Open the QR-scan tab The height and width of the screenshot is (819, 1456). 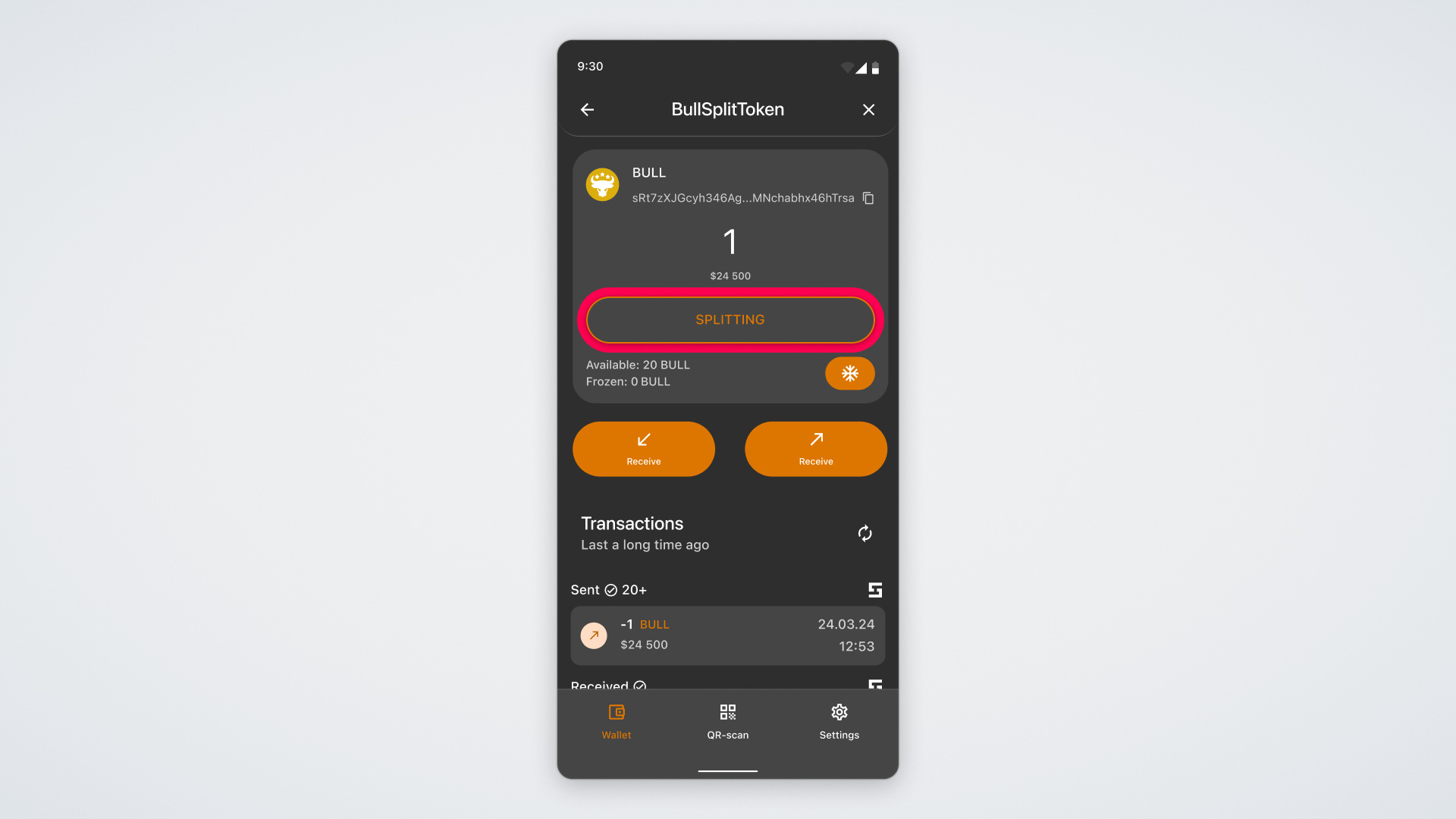point(728,722)
